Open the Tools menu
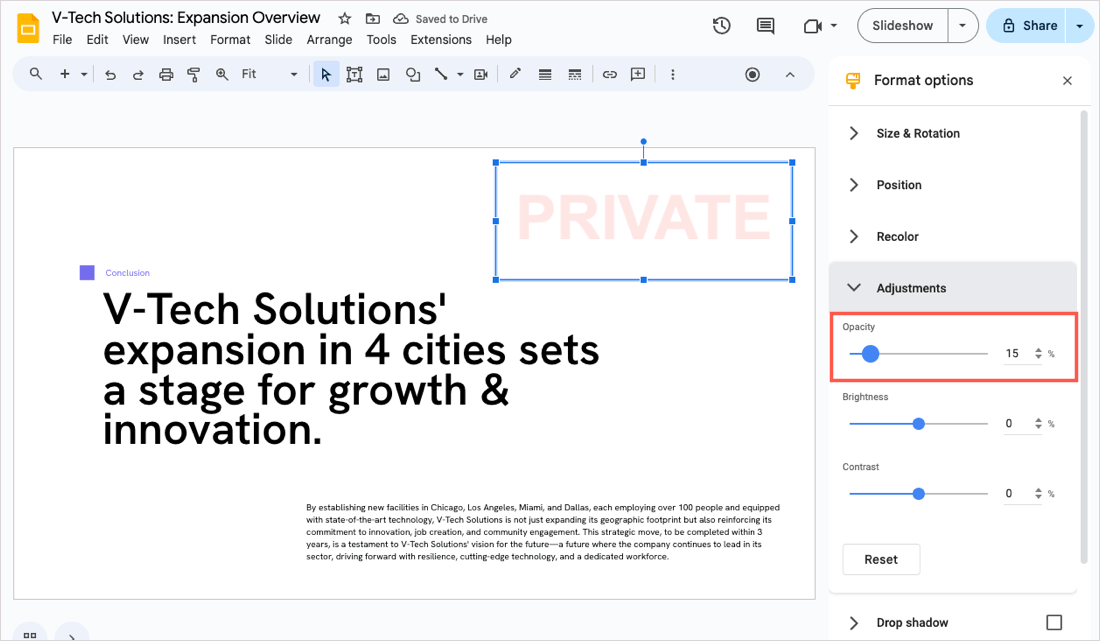The width and height of the screenshot is (1100, 641). click(382, 40)
